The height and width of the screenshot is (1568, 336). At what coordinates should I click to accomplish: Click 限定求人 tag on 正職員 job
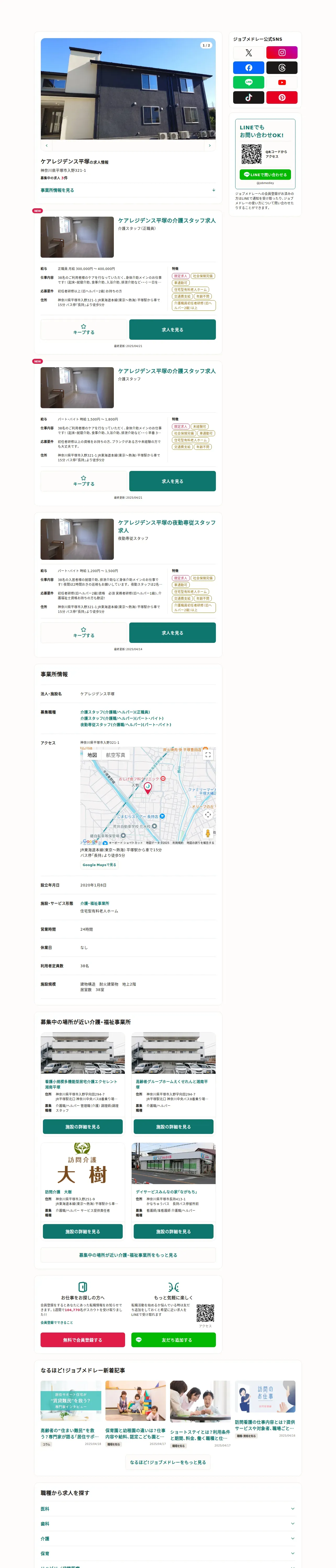(181, 276)
